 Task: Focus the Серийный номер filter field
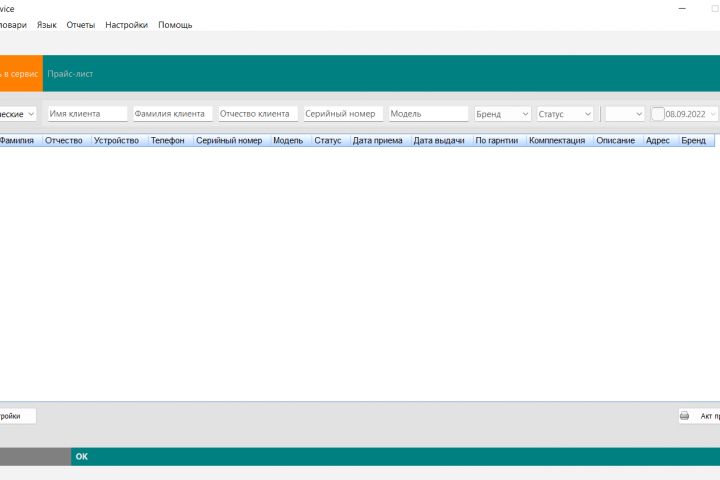343,113
